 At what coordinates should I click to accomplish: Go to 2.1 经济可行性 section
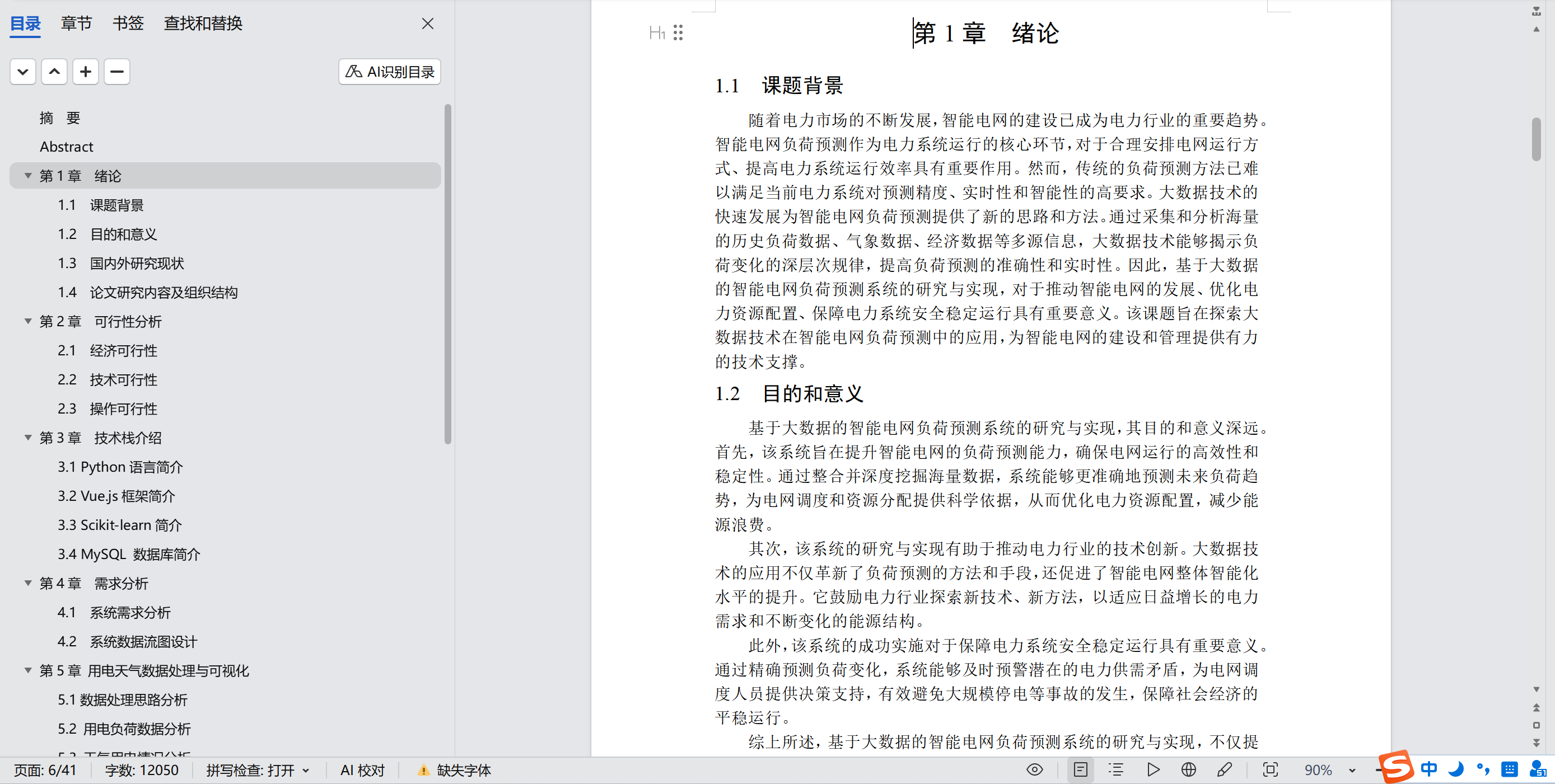[x=108, y=350]
